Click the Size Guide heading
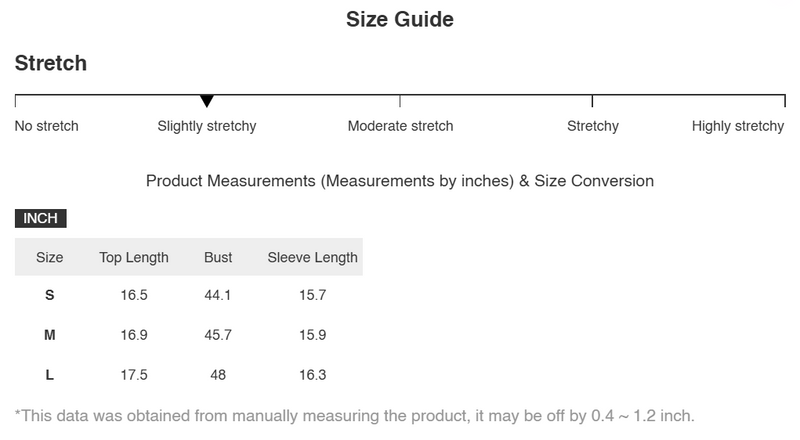 400,19
